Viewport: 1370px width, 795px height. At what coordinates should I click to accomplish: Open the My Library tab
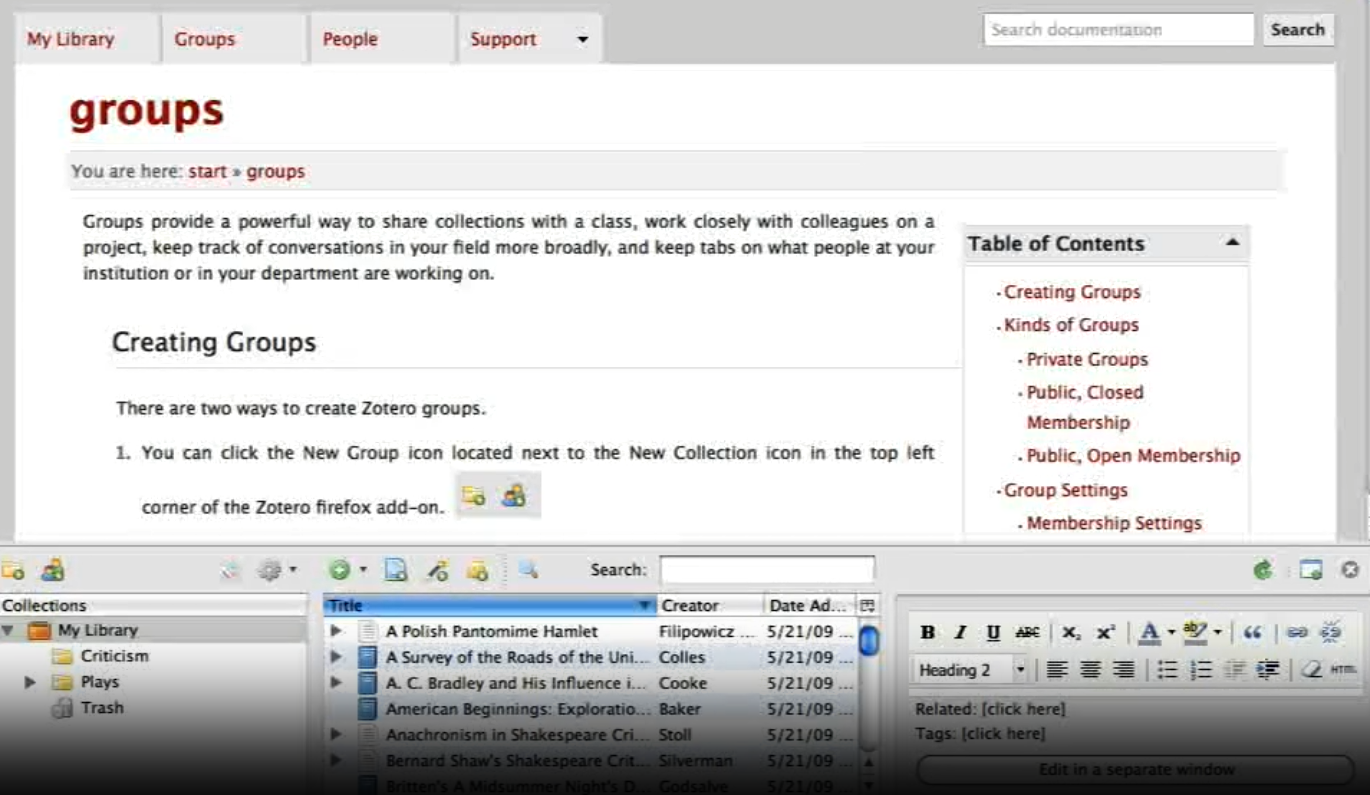(x=70, y=39)
